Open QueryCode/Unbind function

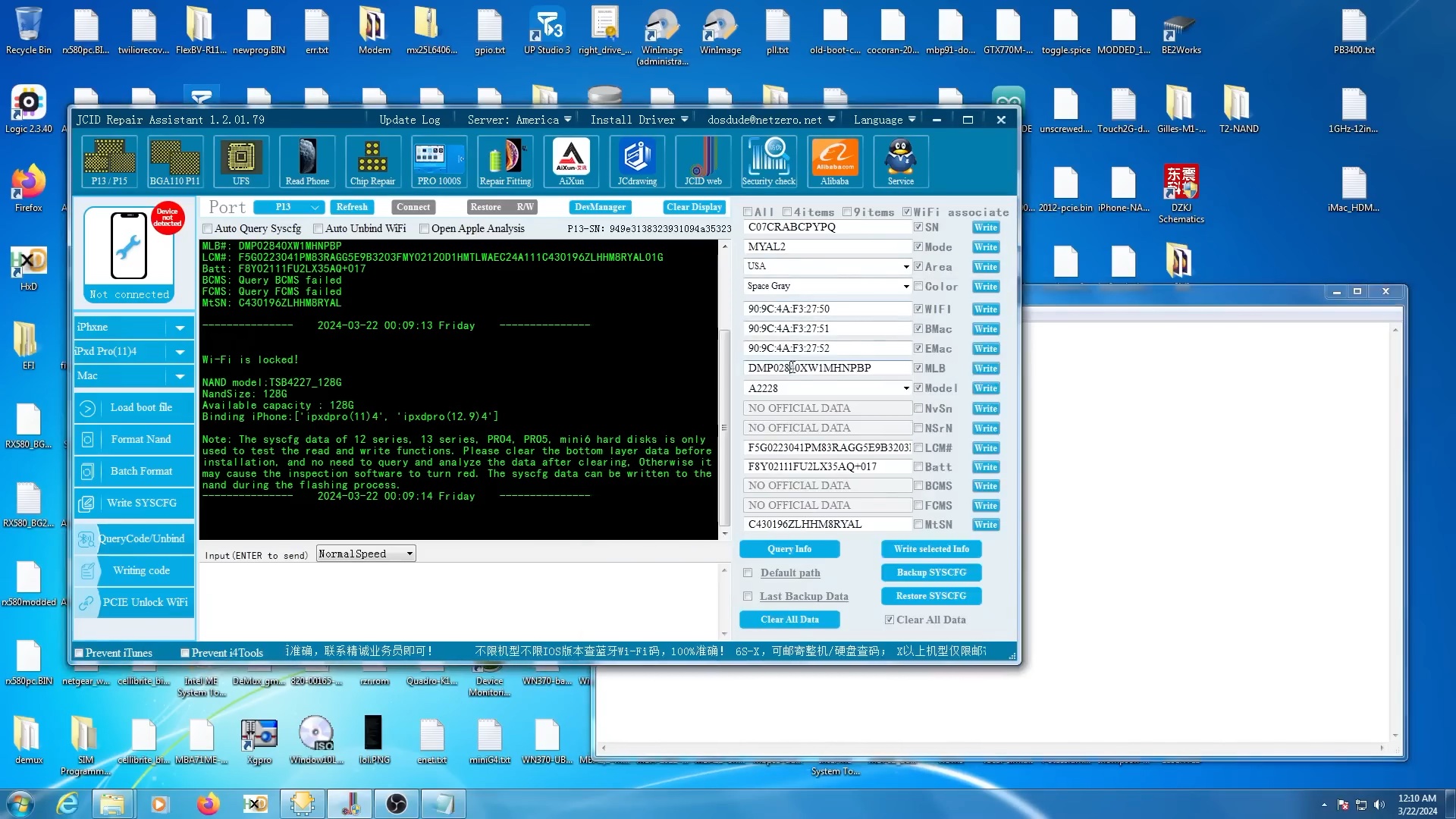[x=134, y=539]
